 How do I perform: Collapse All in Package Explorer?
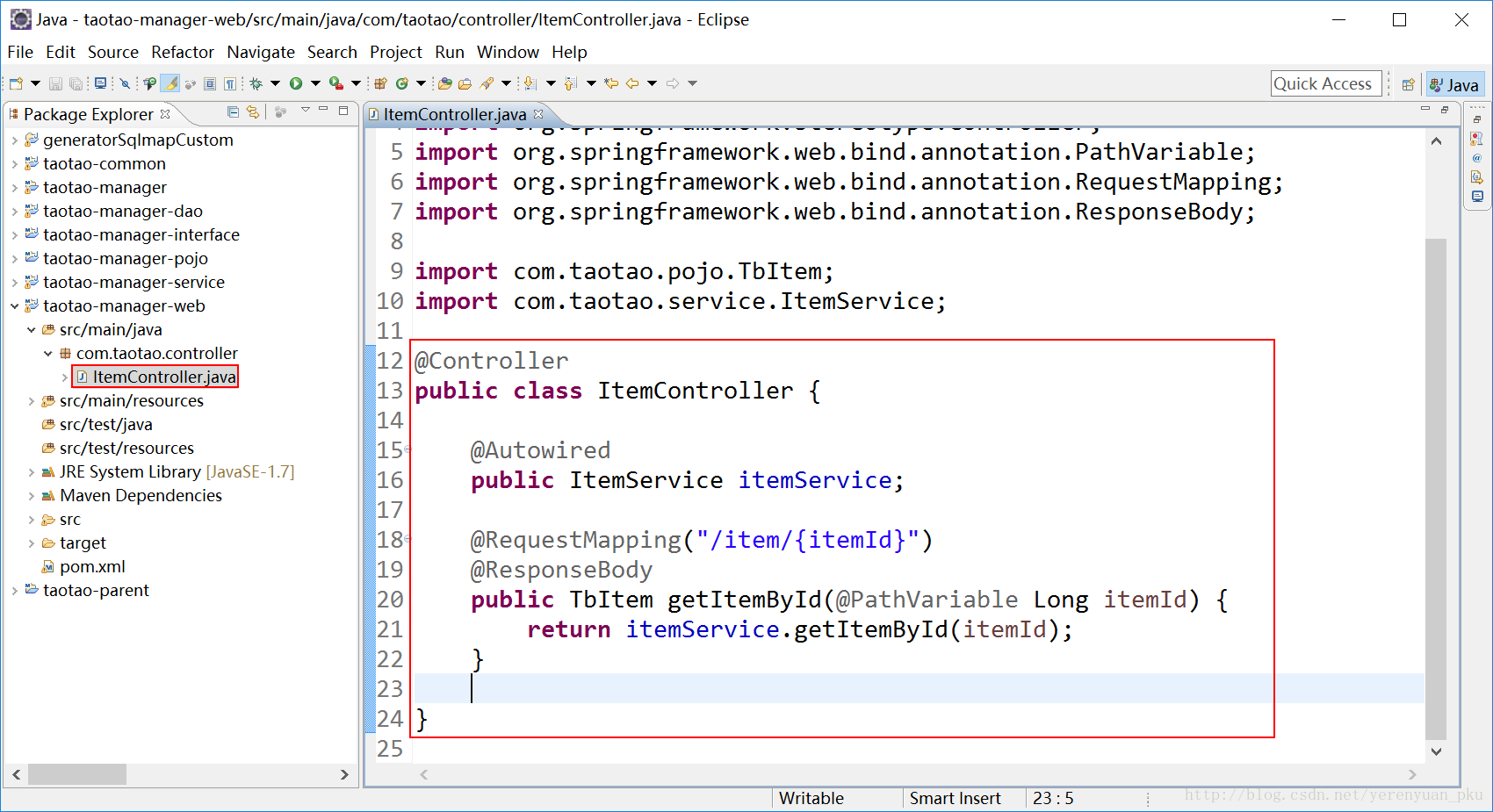pyautogui.click(x=233, y=111)
